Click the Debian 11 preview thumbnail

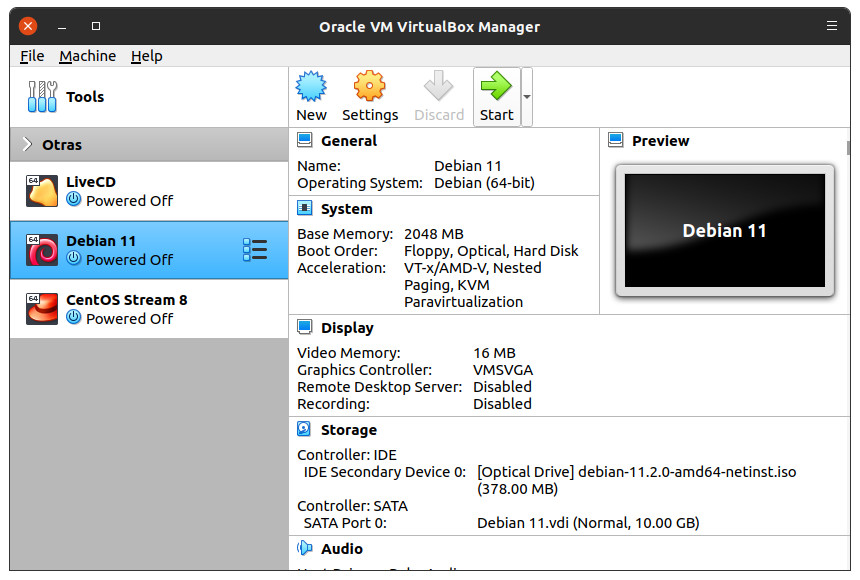[724, 231]
